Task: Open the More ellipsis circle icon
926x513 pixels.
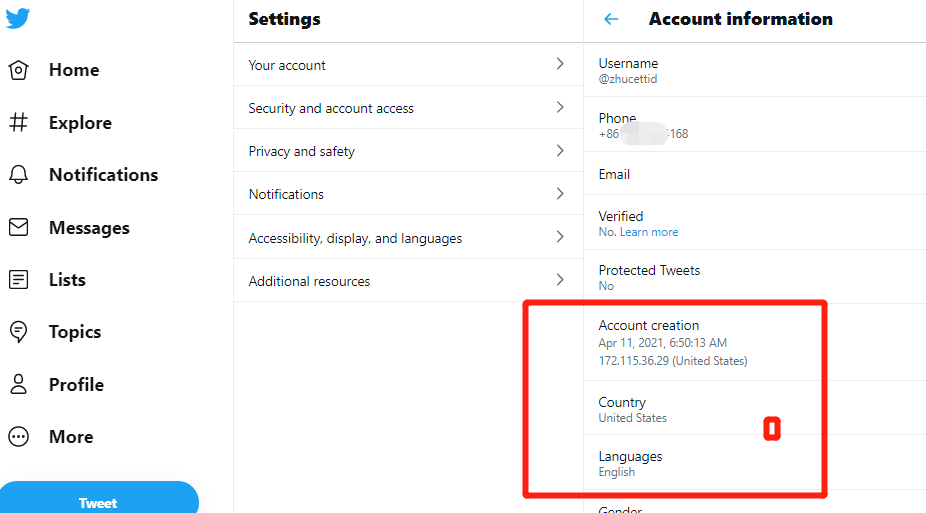Action: pos(18,437)
